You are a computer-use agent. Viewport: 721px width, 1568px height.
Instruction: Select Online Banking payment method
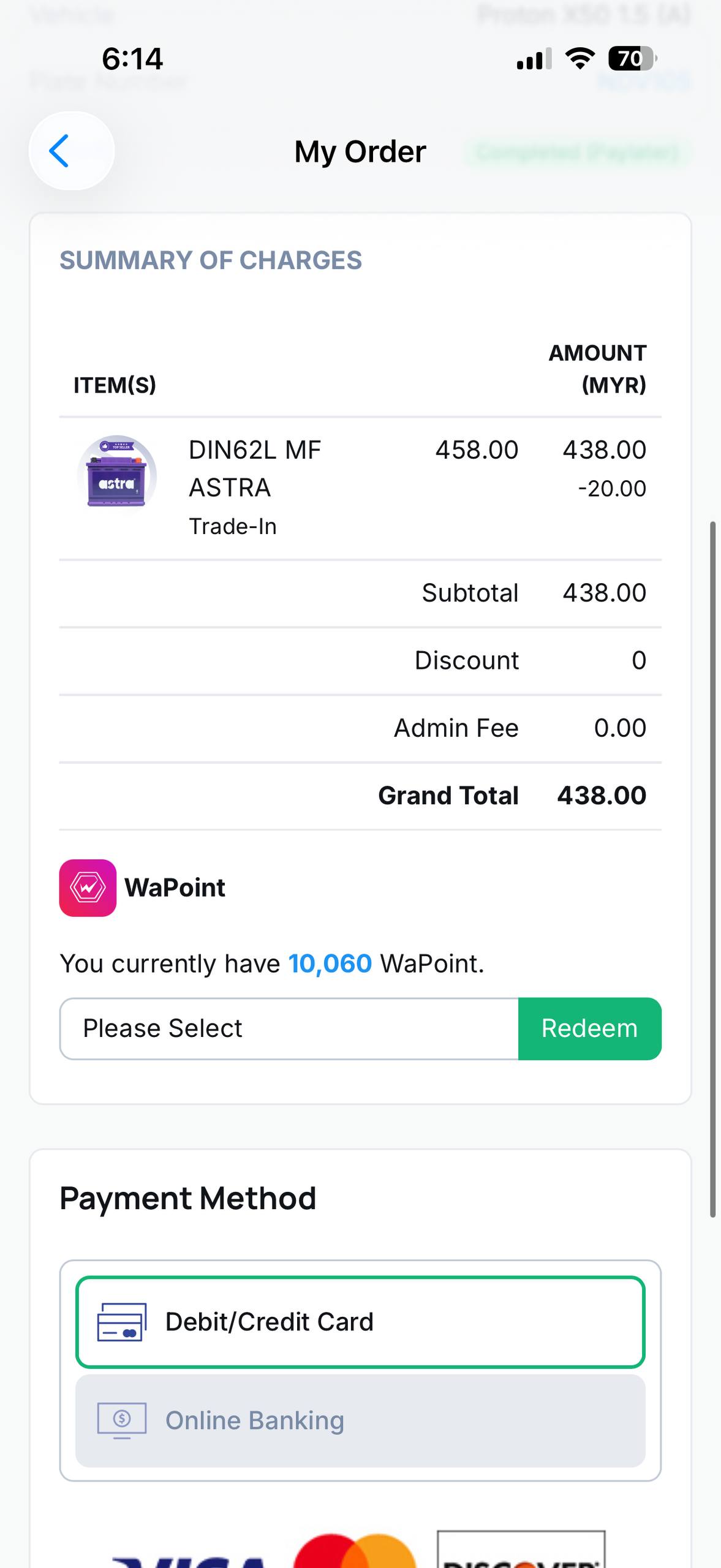tap(360, 1420)
